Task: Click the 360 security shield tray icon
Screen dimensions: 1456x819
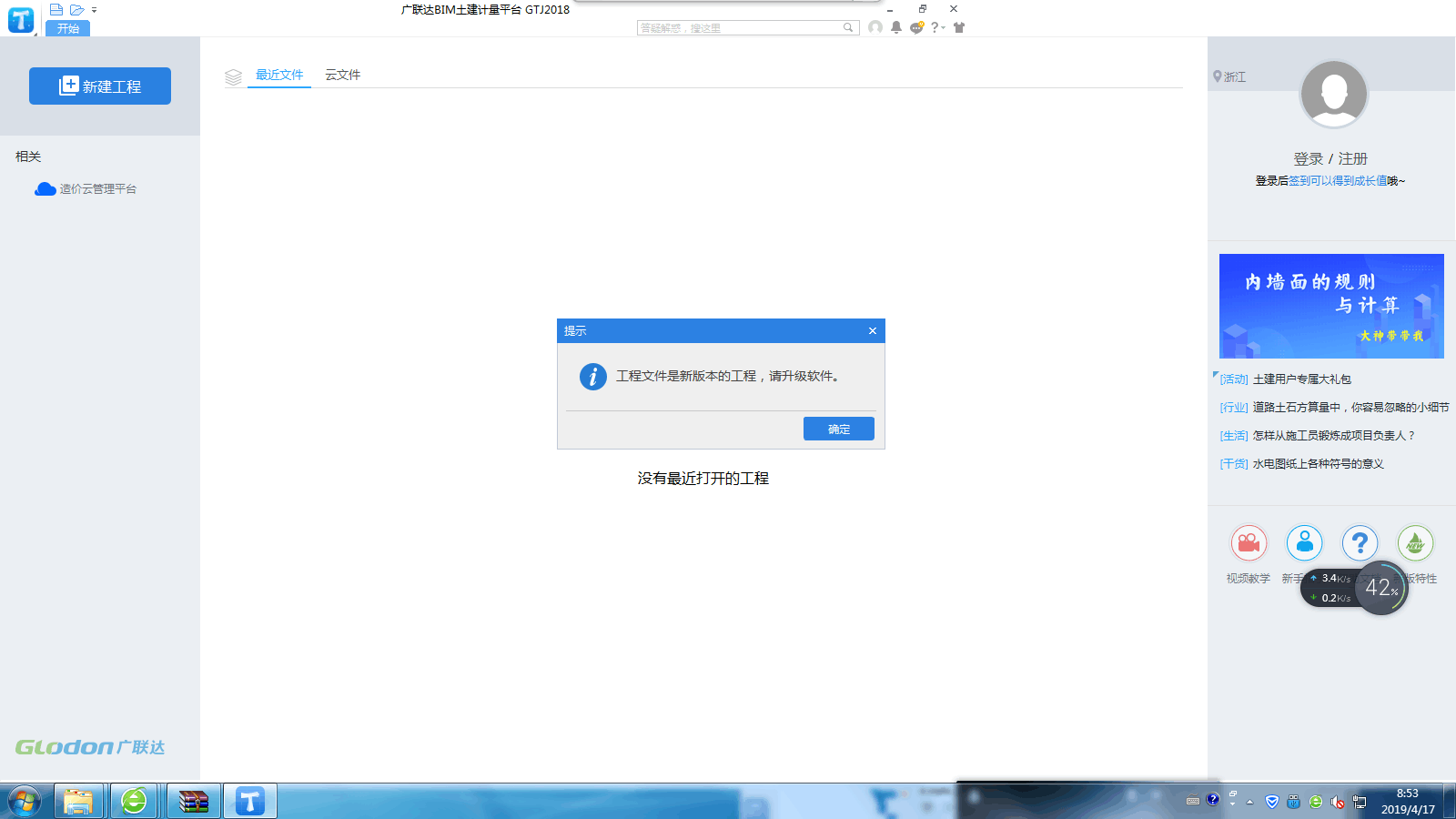Action: click(x=1271, y=802)
